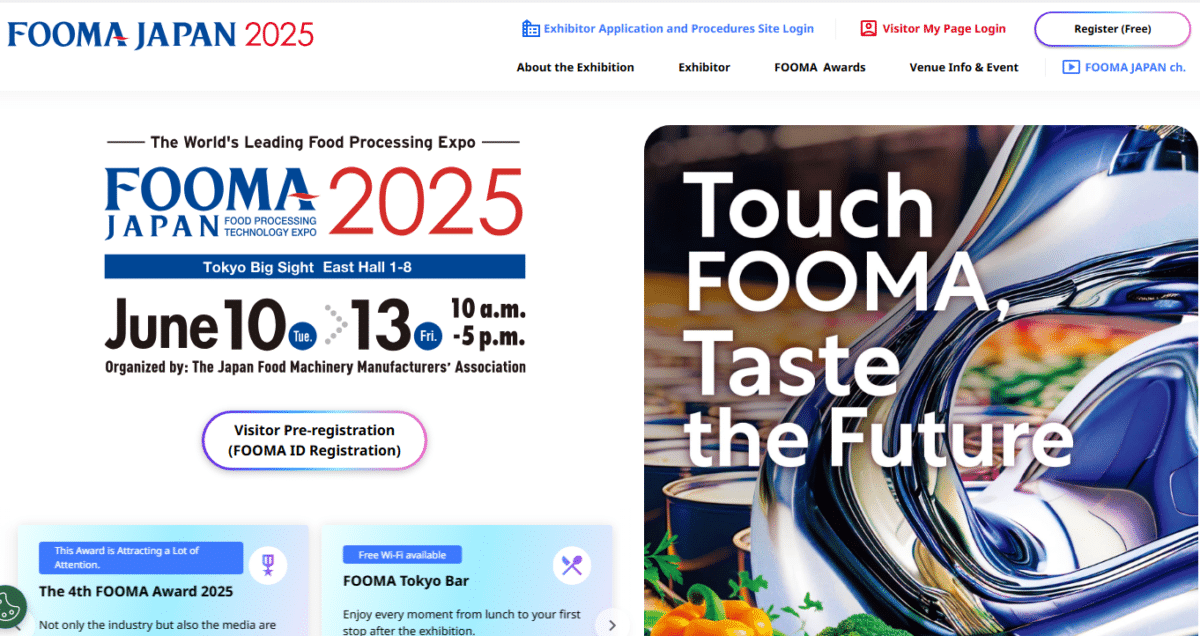Click the person icon beside Visitor My Page Login
The image size is (1200, 636).
868,29
